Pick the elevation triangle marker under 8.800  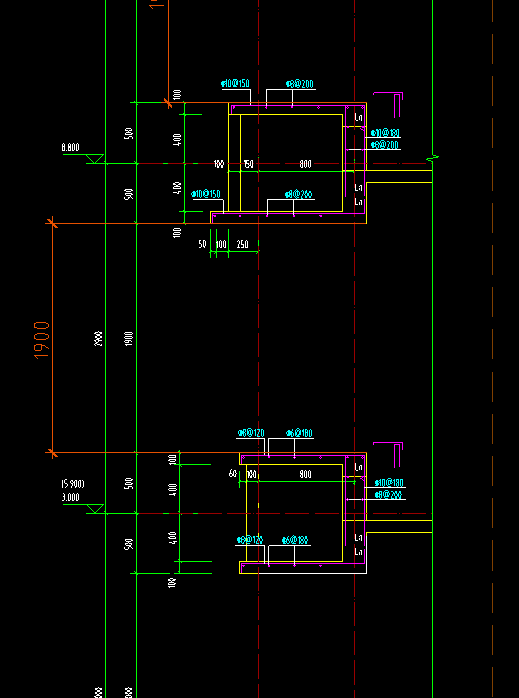pyautogui.click(x=95, y=159)
